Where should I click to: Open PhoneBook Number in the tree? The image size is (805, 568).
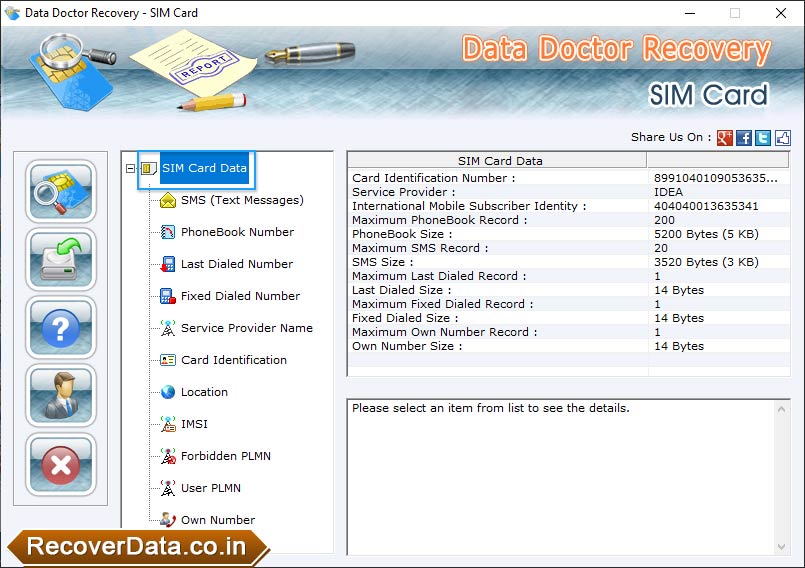[x=237, y=232]
